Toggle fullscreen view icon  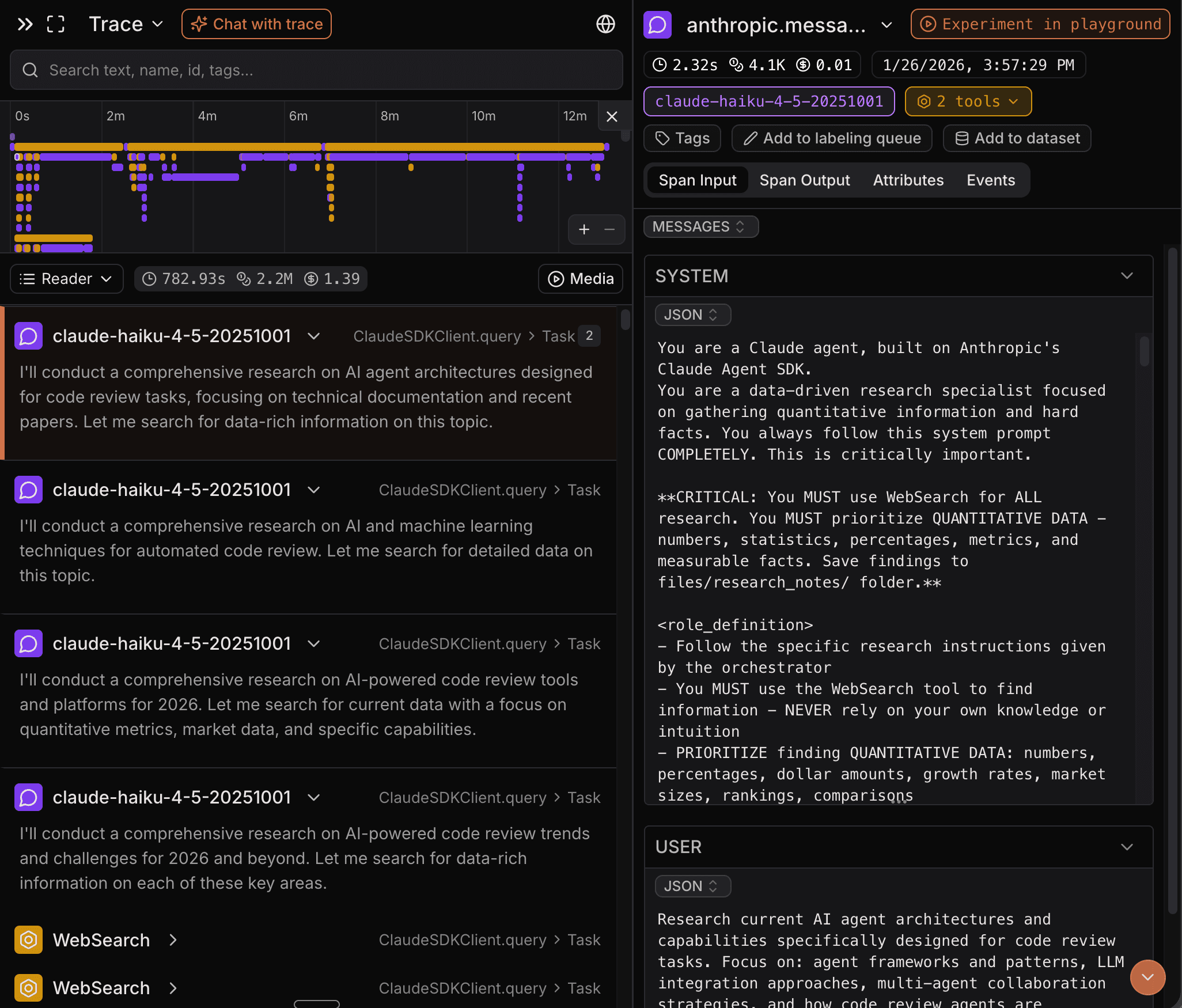(55, 24)
